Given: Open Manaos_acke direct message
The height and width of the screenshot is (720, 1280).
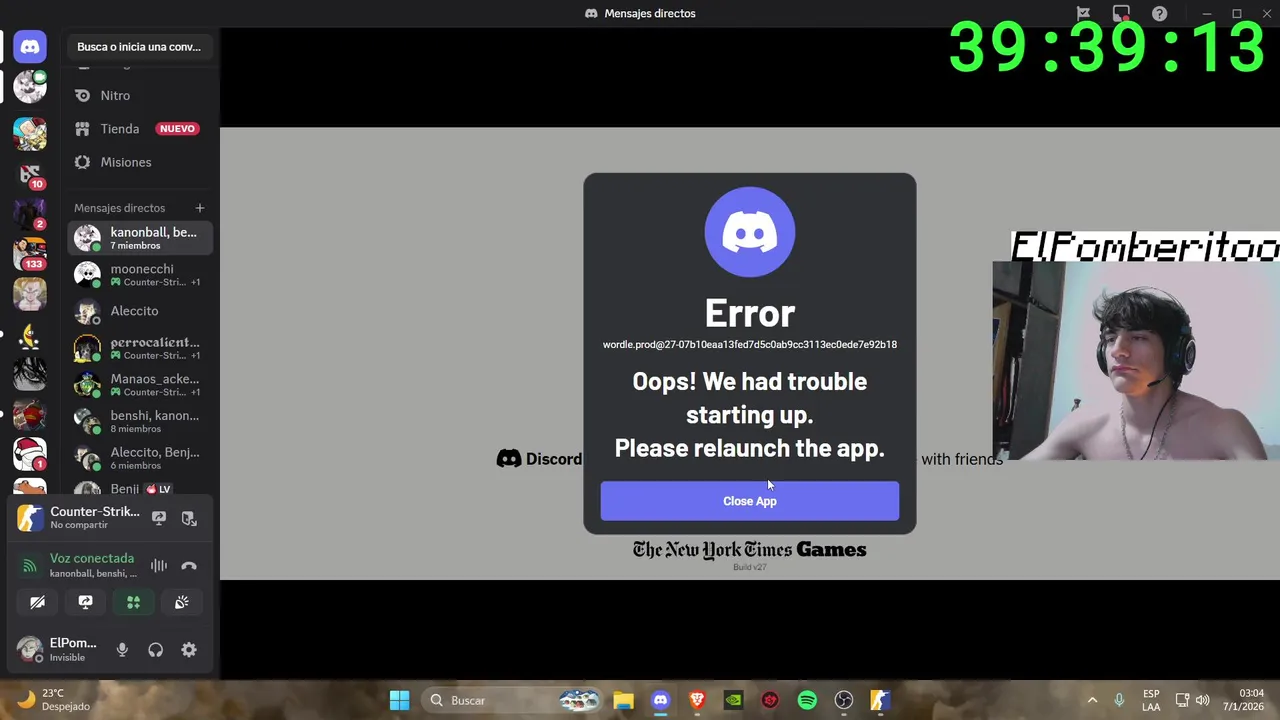Looking at the screenshot, I should click(140, 385).
